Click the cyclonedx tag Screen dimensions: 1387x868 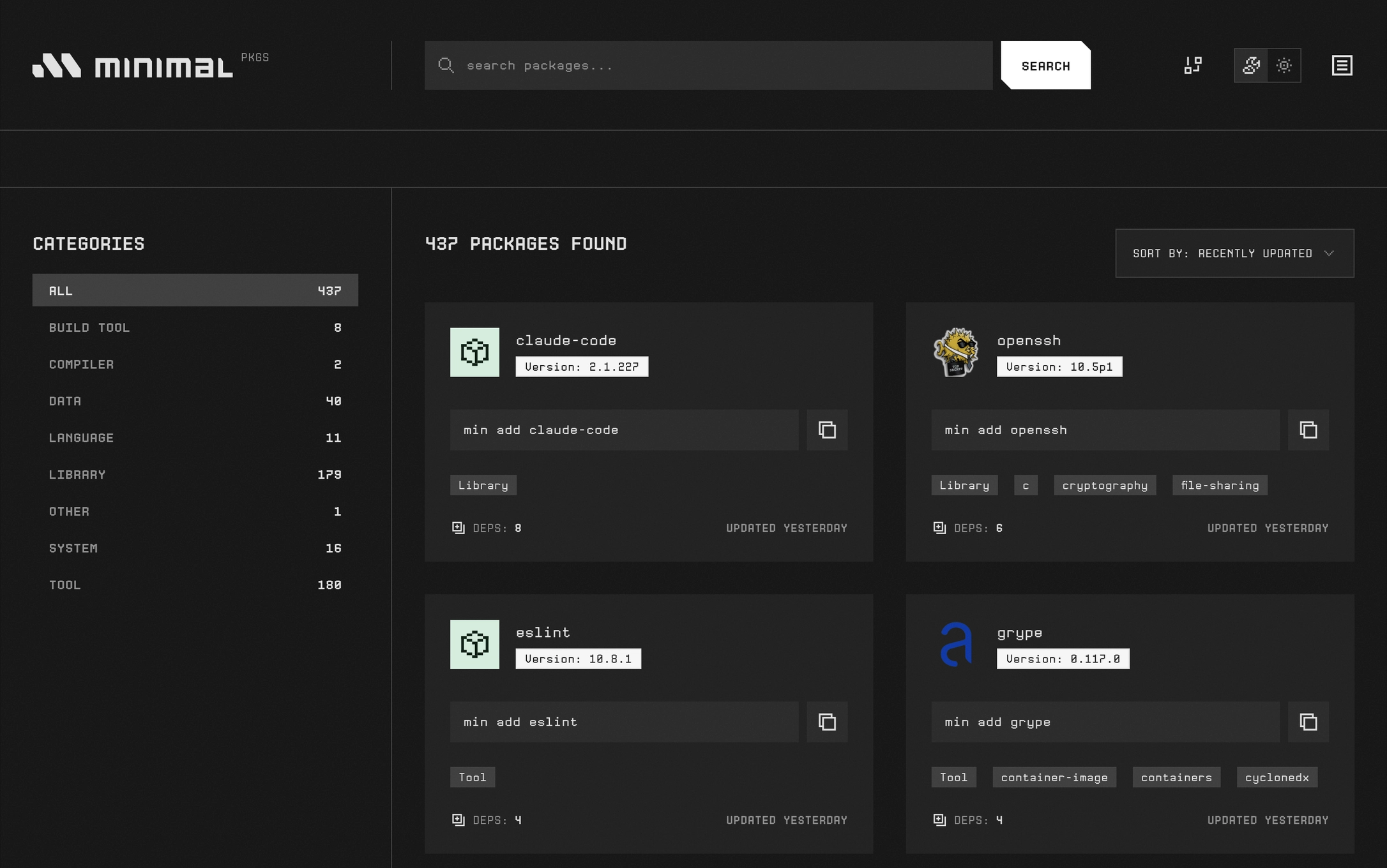pos(1277,777)
